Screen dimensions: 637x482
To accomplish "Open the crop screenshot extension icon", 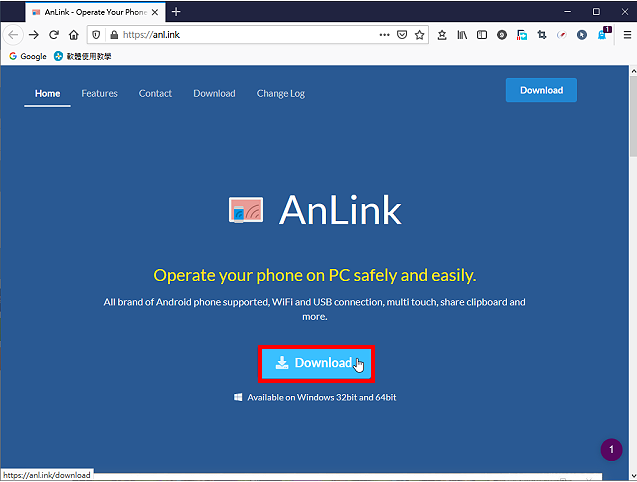I will [x=542, y=35].
